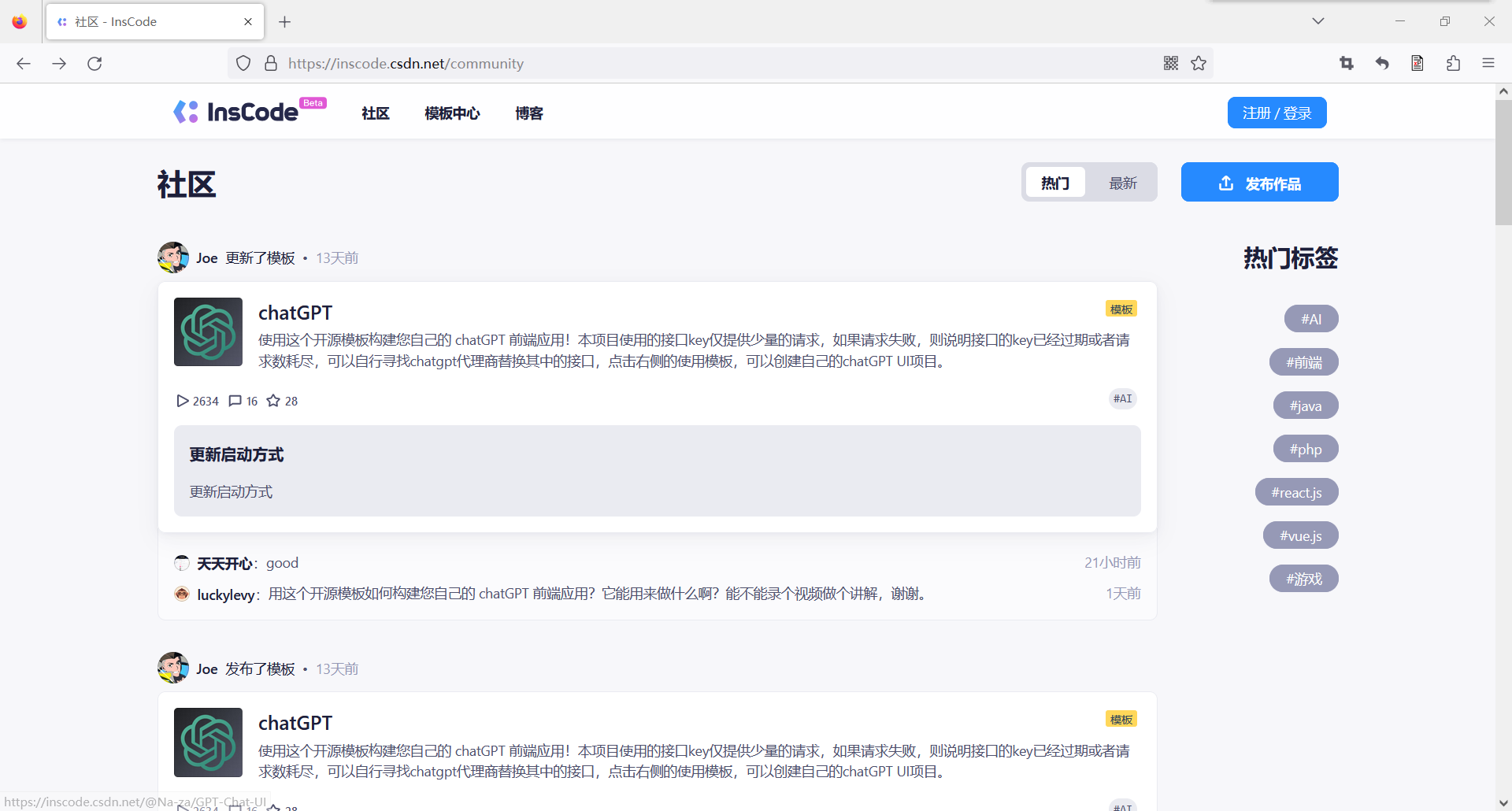Viewport: 1512px width, 811px height.
Task: Open the QR code icon in address bar
Action: 1171,64
